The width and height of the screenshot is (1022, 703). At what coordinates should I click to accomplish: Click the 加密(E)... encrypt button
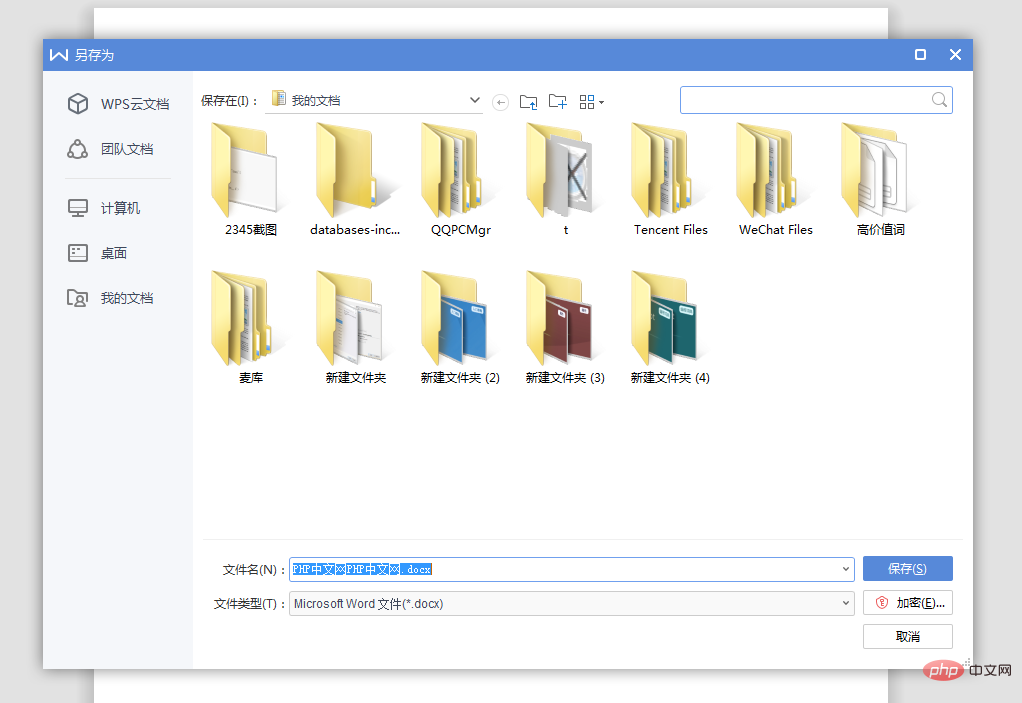[907, 603]
